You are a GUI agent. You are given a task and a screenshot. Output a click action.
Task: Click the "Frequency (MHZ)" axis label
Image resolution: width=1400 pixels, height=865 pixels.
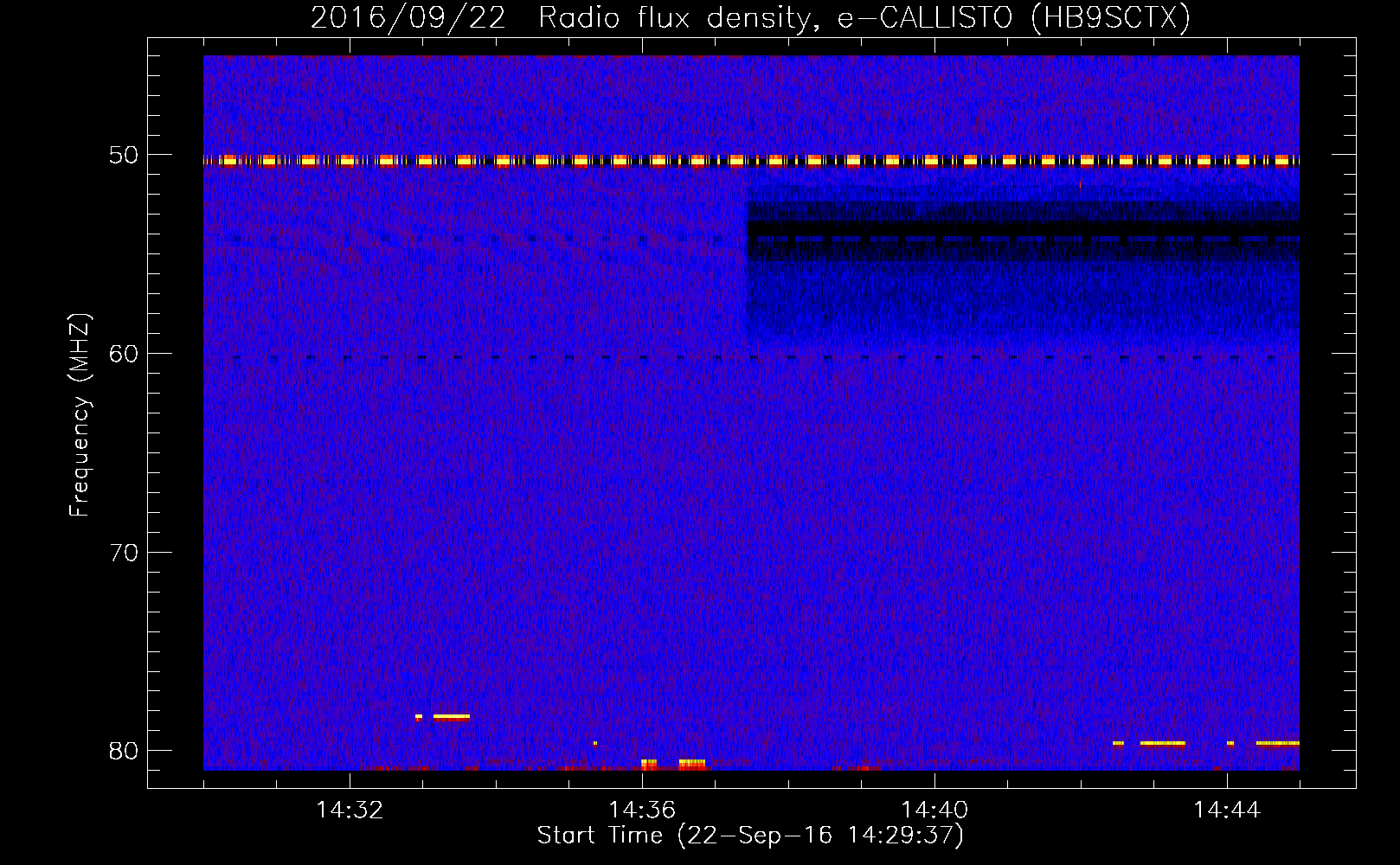80,415
